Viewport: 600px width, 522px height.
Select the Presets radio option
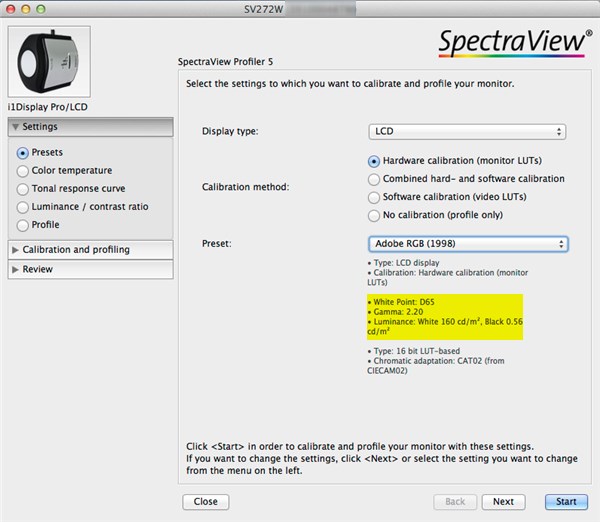[23, 153]
